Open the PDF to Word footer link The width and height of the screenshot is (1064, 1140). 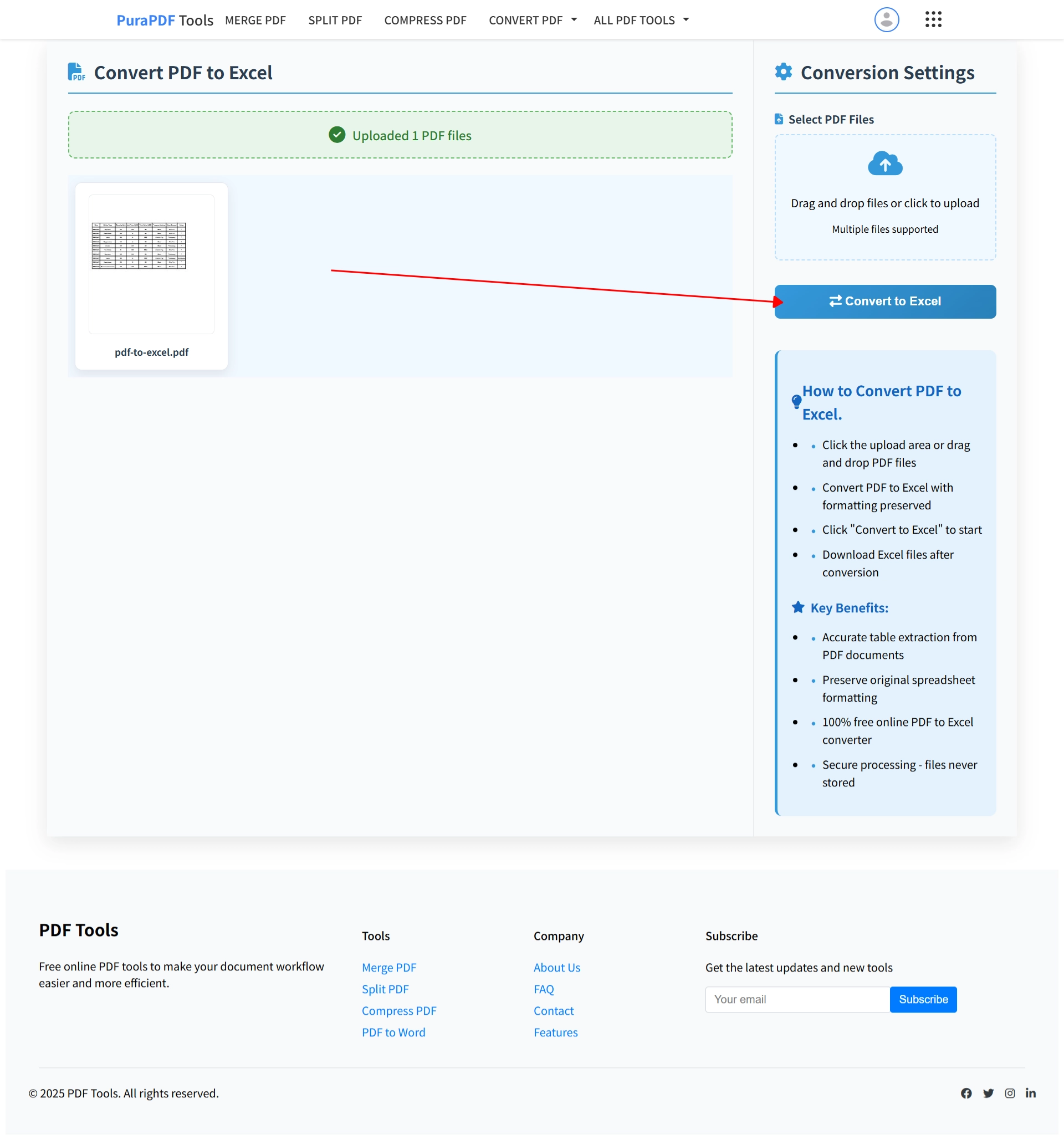(393, 1032)
